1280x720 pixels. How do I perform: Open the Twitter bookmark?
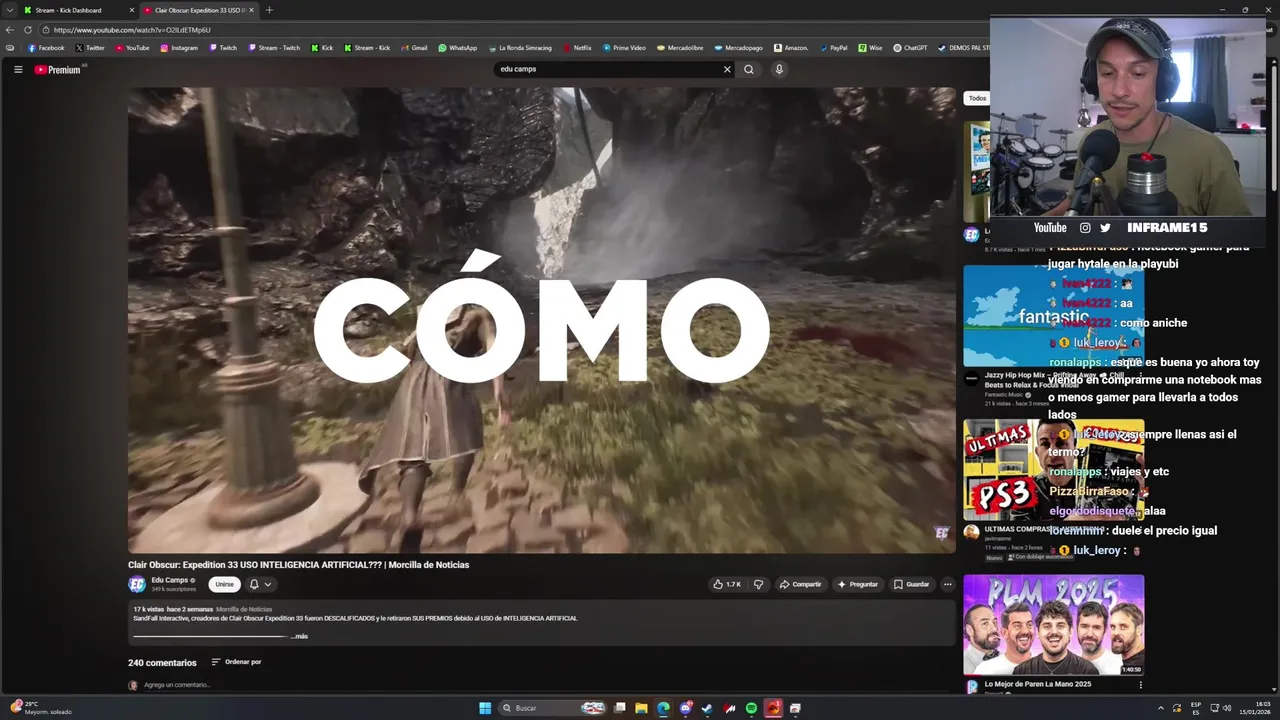(x=90, y=48)
